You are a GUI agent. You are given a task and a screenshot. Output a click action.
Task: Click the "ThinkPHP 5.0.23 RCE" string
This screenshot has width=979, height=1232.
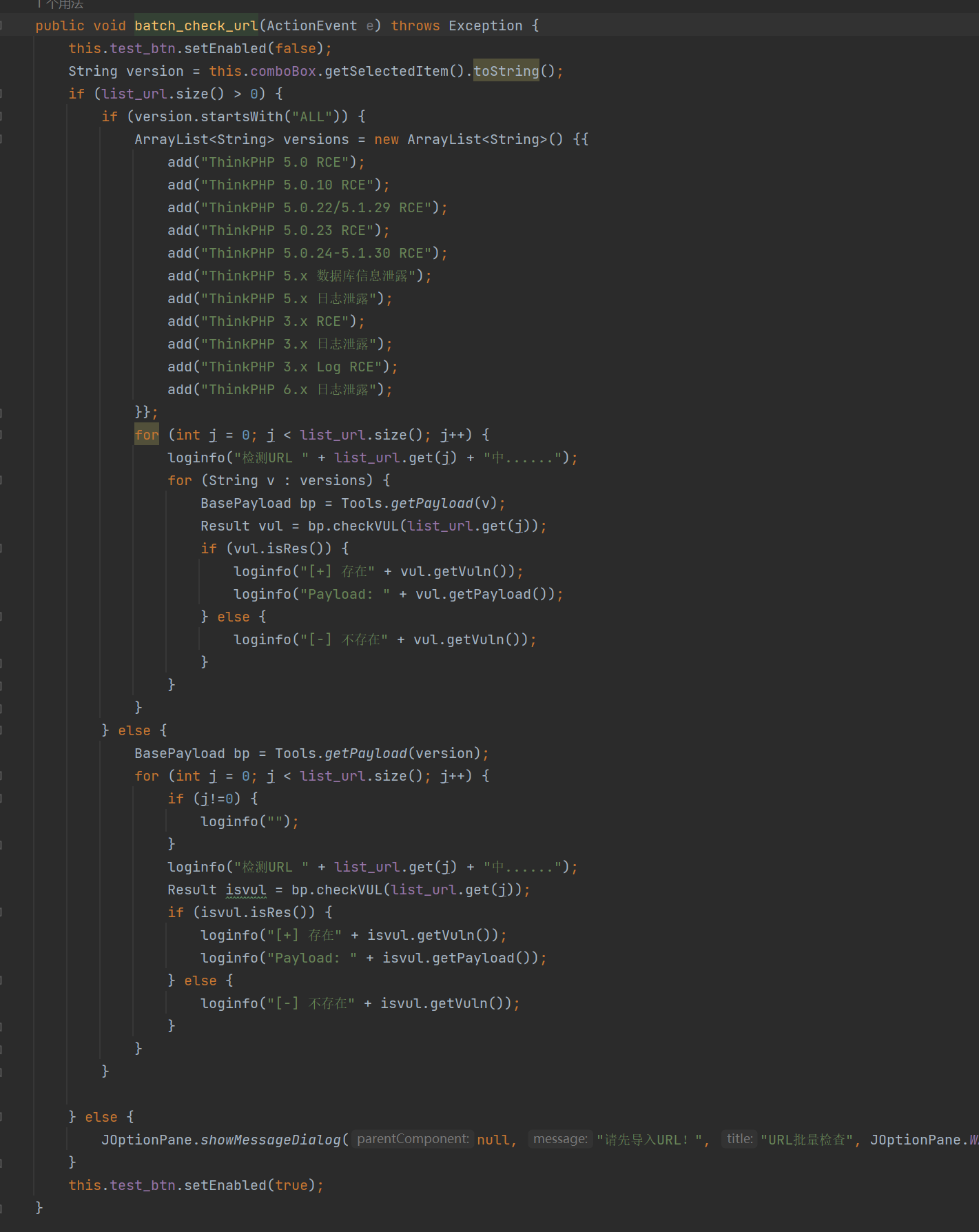(x=287, y=230)
